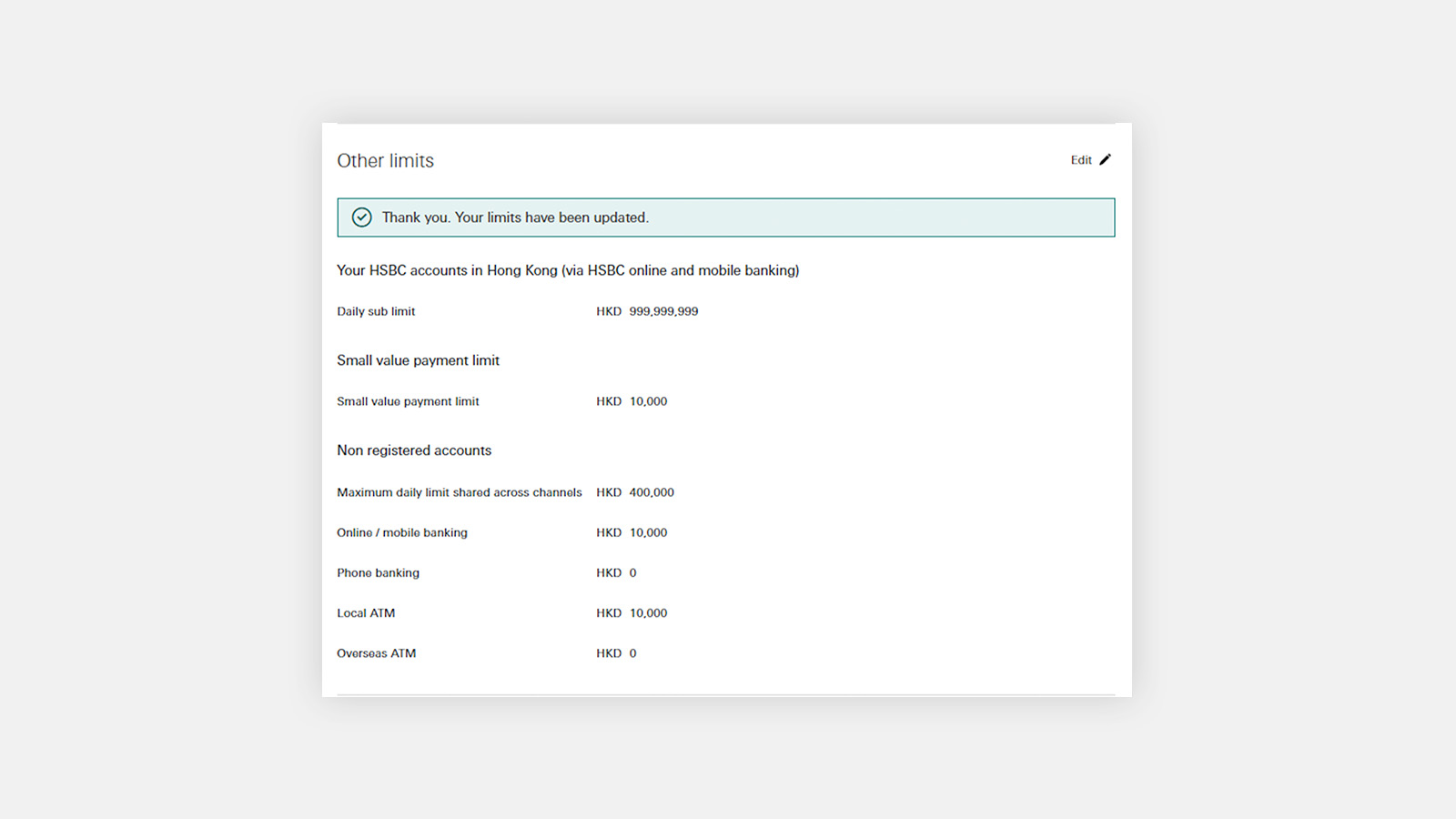
Task: Click the HSBC accounts in Hong Kong heading
Action: 568,270
